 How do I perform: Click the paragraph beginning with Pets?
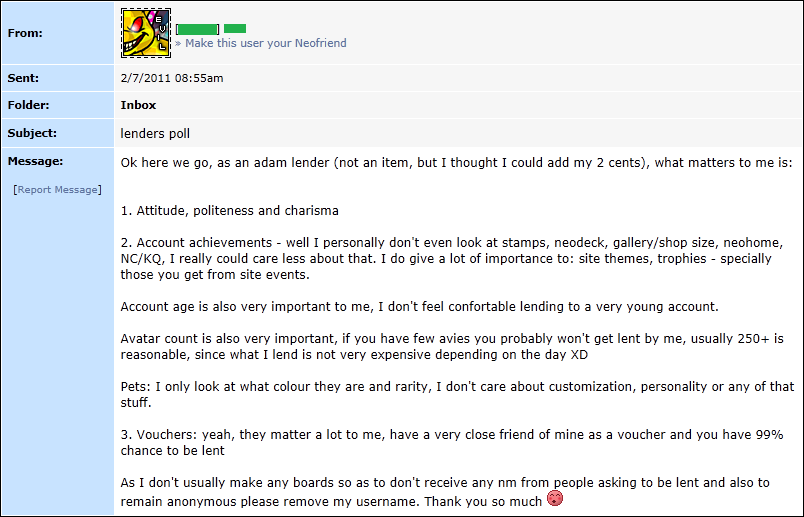[457, 394]
